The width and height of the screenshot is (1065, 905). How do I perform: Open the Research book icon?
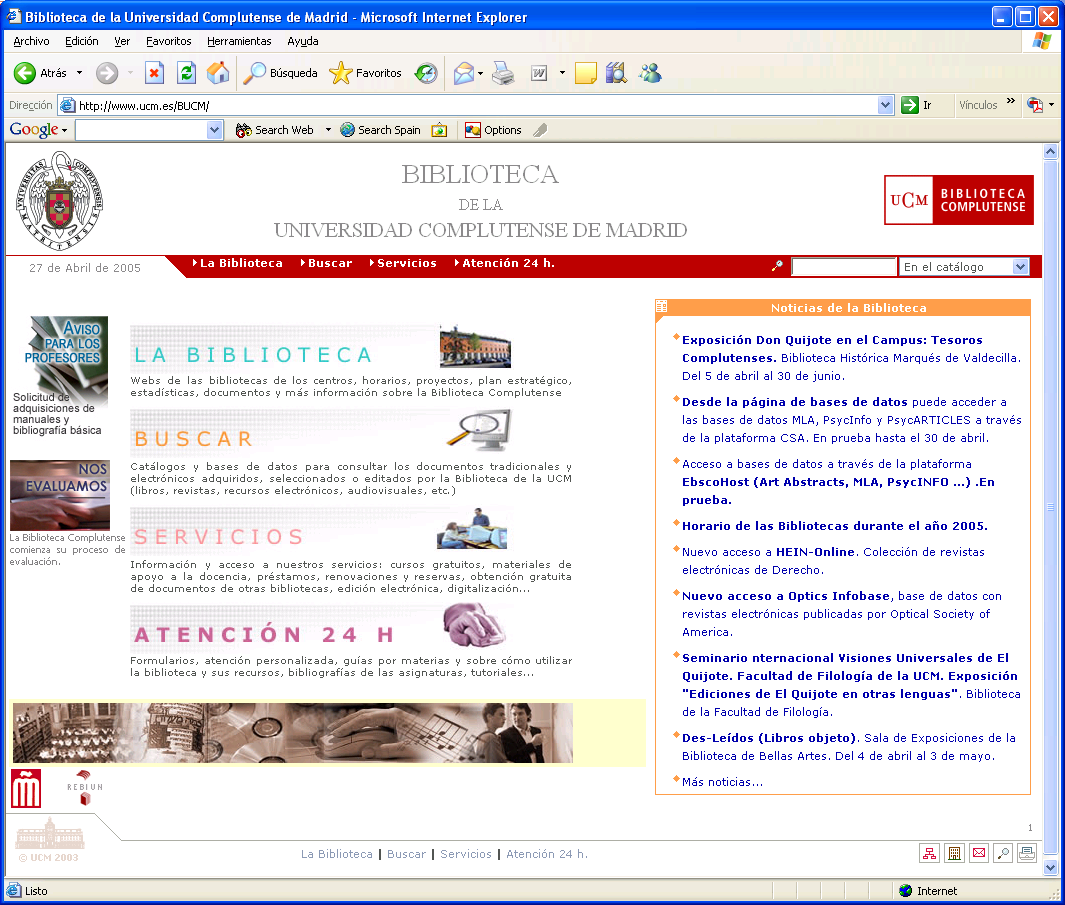[x=616, y=73]
